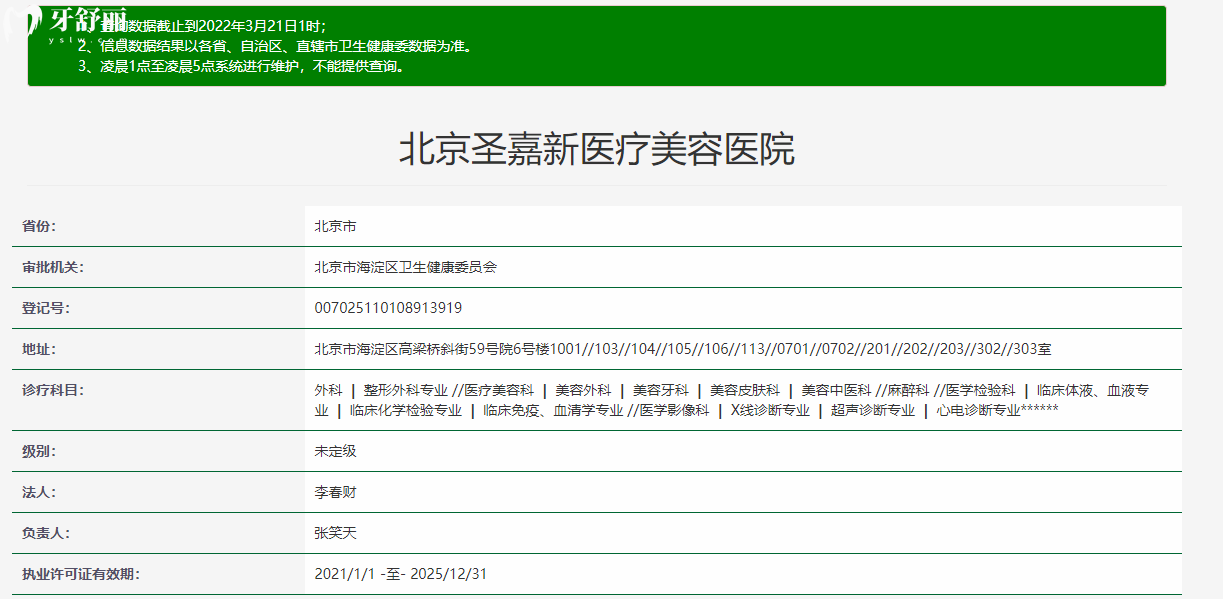Click the province value 北京市

335,226
